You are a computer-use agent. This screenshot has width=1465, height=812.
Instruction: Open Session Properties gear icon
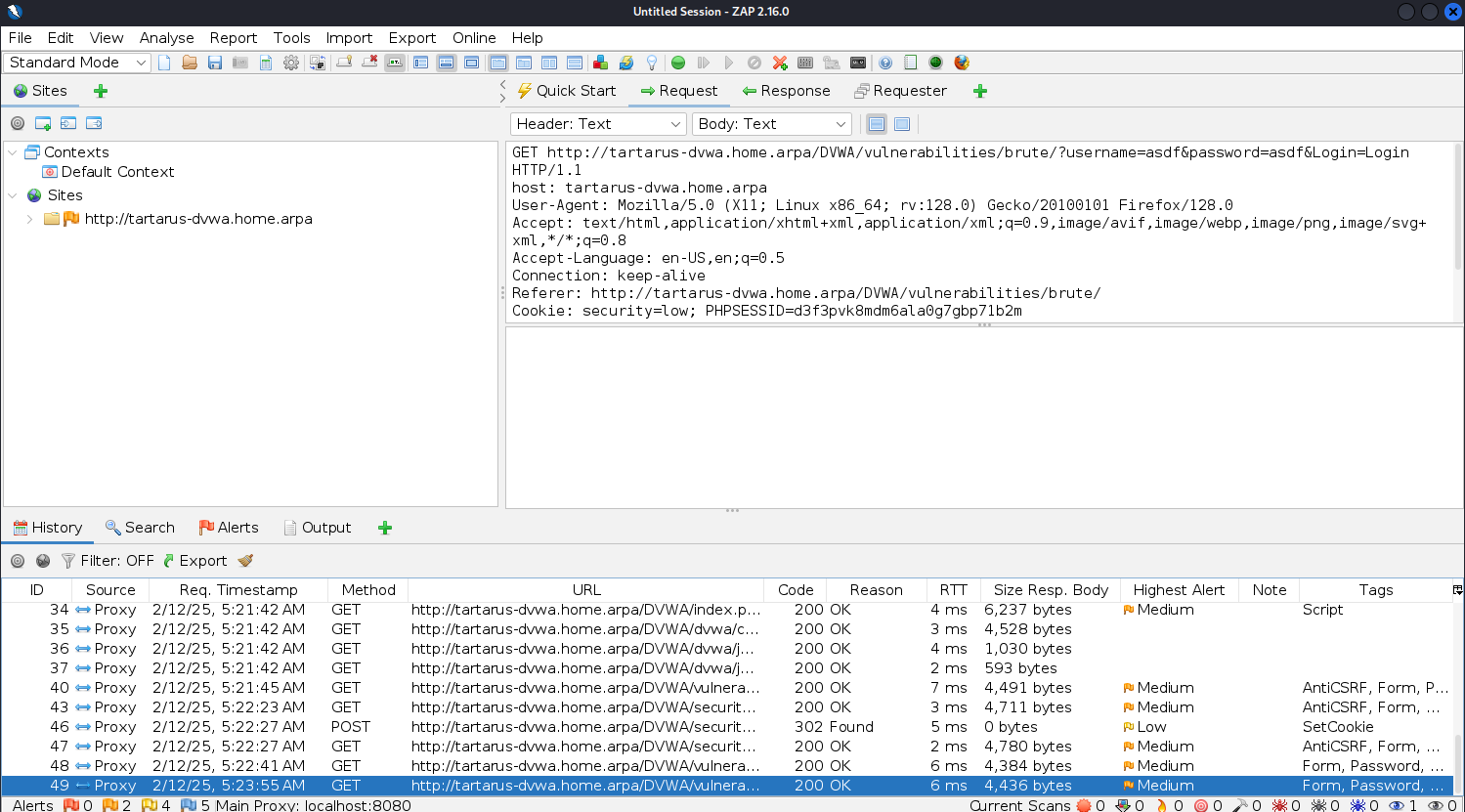pos(291,63)
